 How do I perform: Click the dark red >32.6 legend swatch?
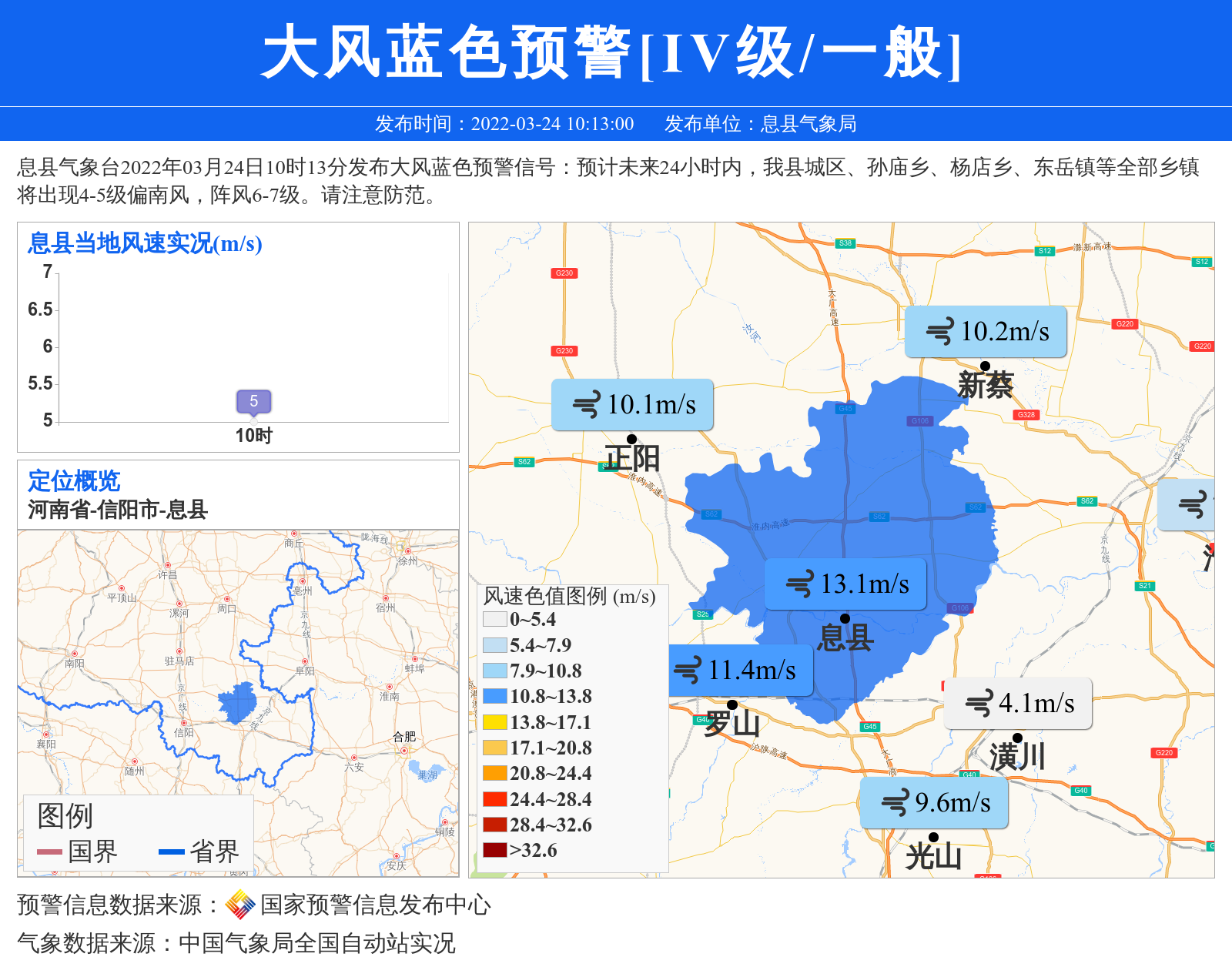(494, 850)
